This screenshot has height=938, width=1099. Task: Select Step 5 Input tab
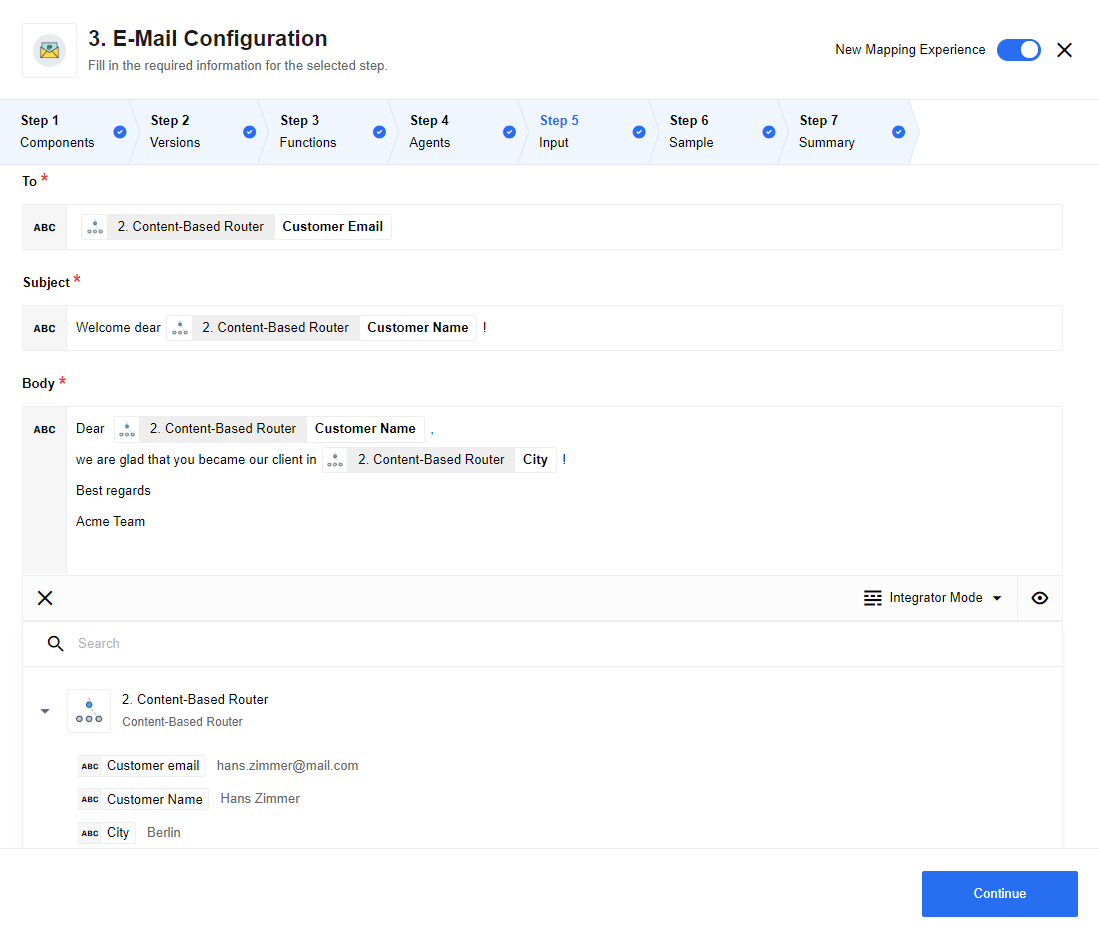tap(584, 132)
